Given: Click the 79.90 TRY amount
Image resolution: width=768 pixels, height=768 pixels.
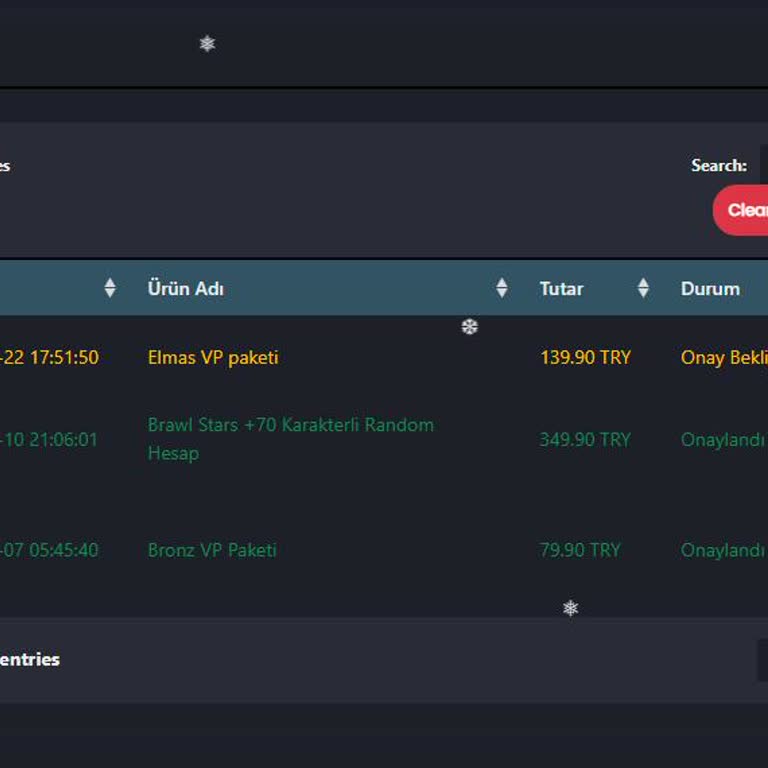Looking at the screenshot, I should (x=580, y=550).
